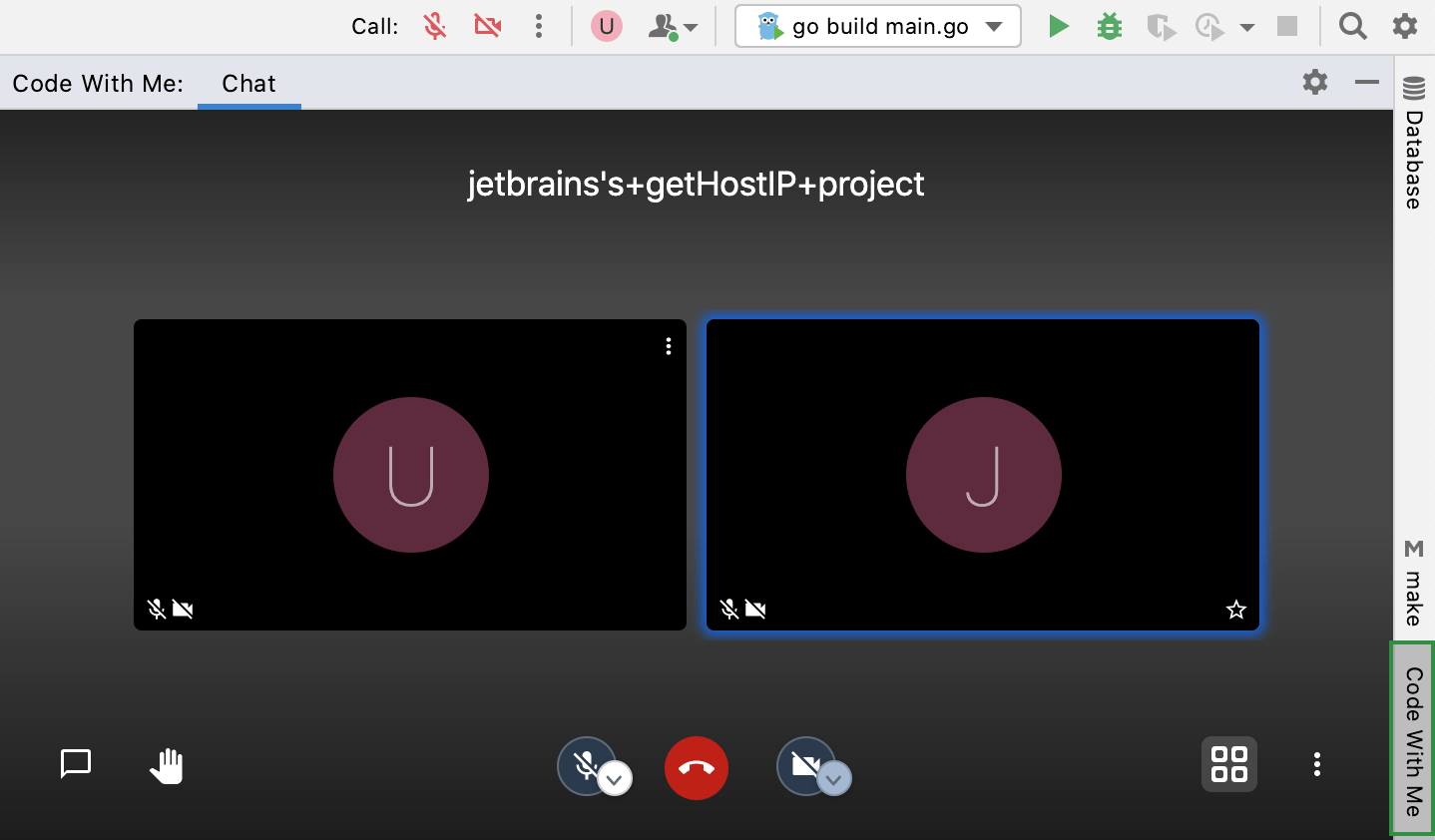Screen dimensions: 1435x840
Task: Start debugging with the bug icon
Action: pyautogui.click(x=1109, y=26)
